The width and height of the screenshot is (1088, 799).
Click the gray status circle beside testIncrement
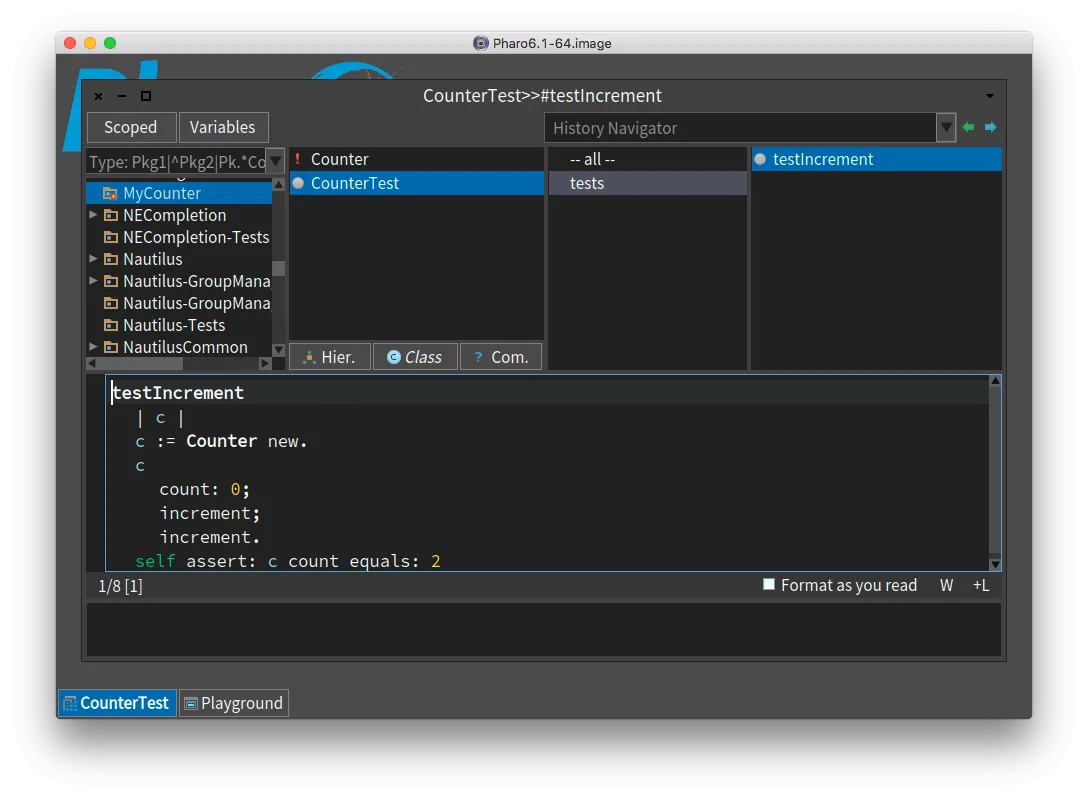click(x=760, y=160)
